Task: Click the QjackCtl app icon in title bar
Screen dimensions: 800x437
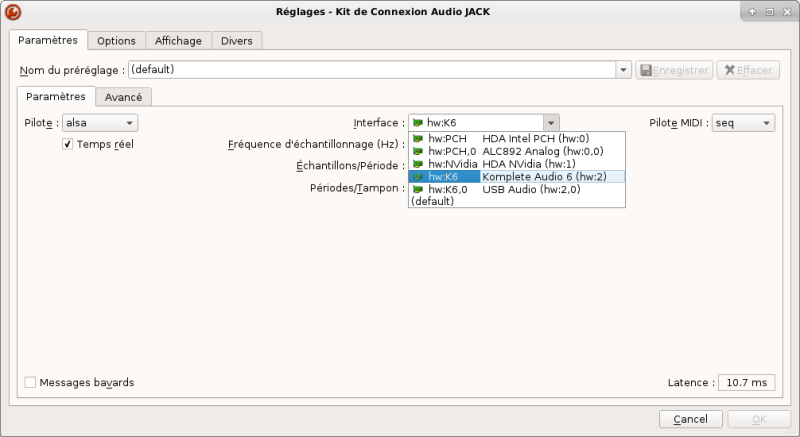Action: (x=13, y=12)
